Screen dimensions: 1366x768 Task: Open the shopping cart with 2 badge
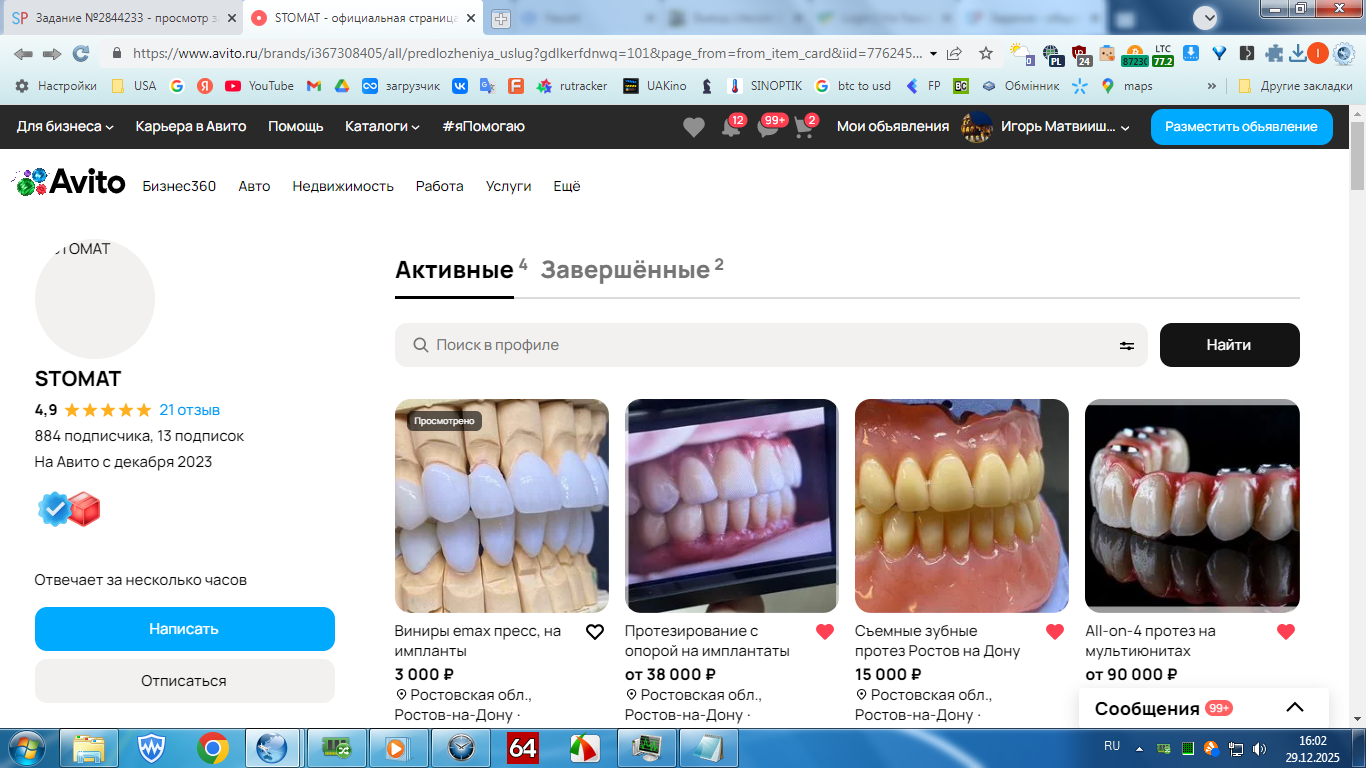[805, 127]
